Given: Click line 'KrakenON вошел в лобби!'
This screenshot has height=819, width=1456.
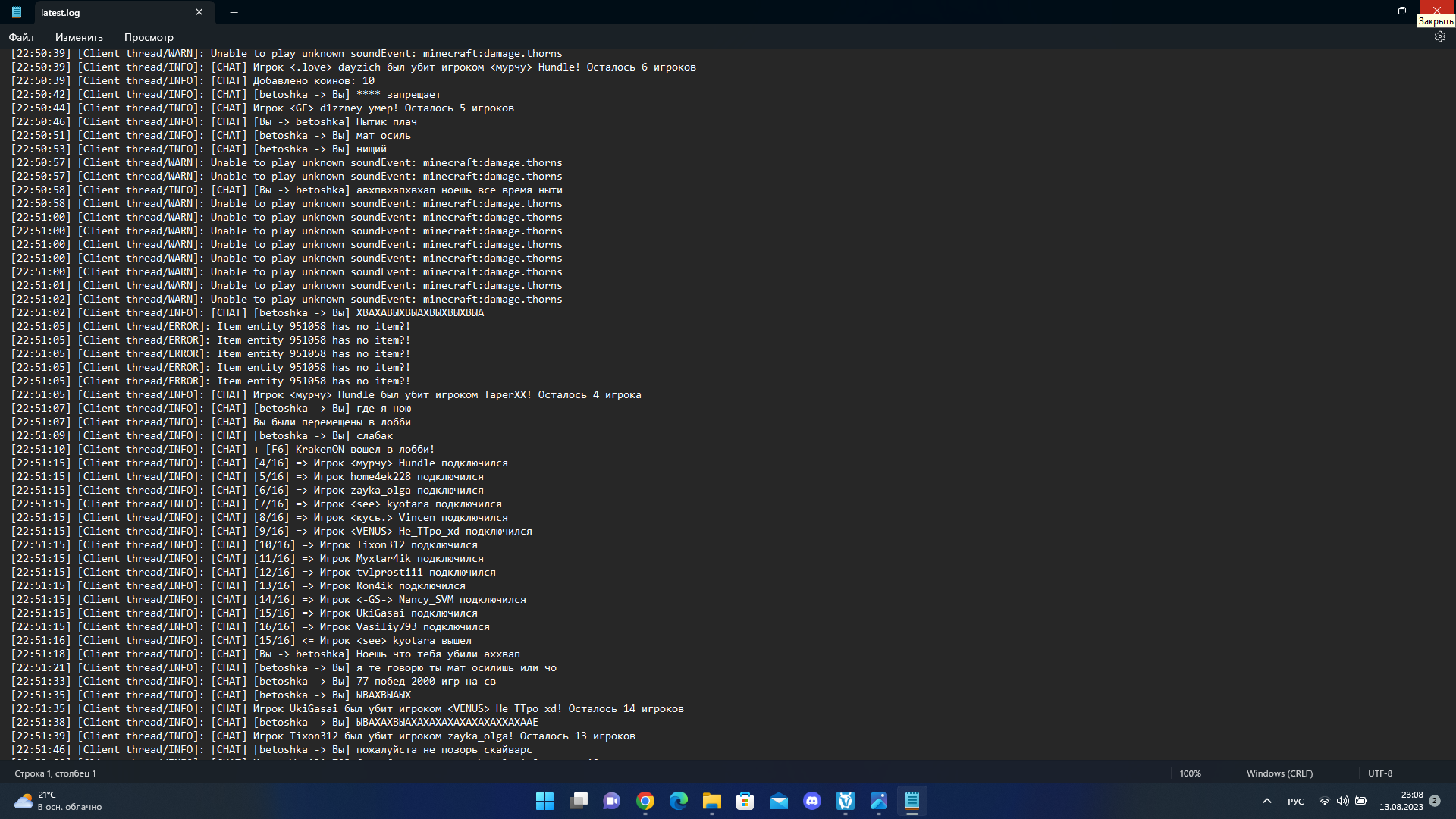Looking at the screenshot, I should (223, 450).
